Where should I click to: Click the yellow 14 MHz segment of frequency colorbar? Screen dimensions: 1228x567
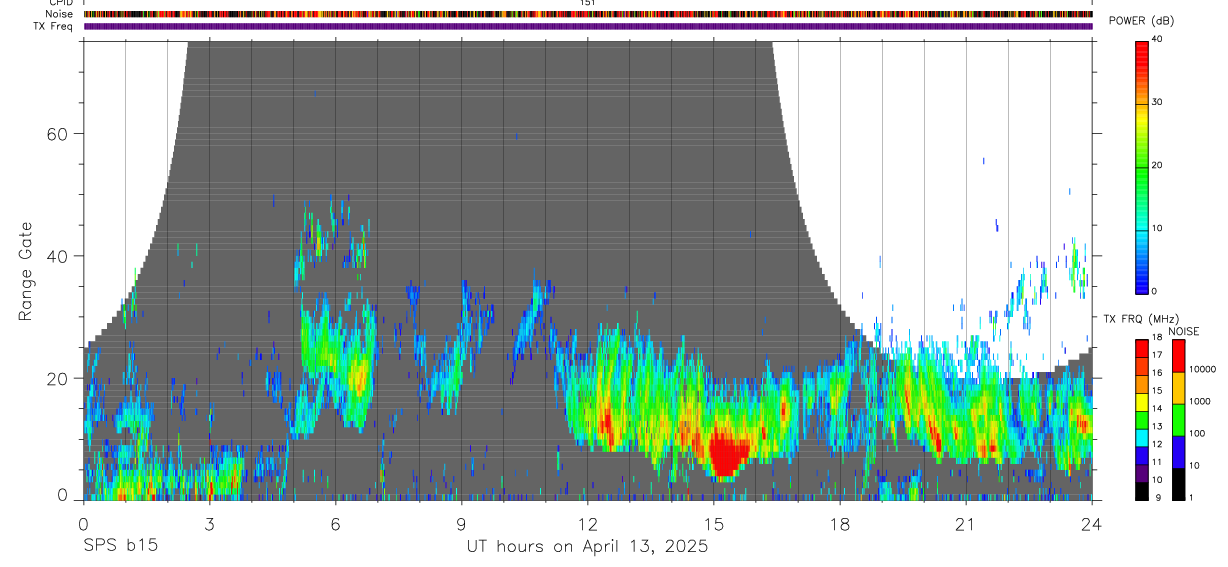[x=1142, y=402]
